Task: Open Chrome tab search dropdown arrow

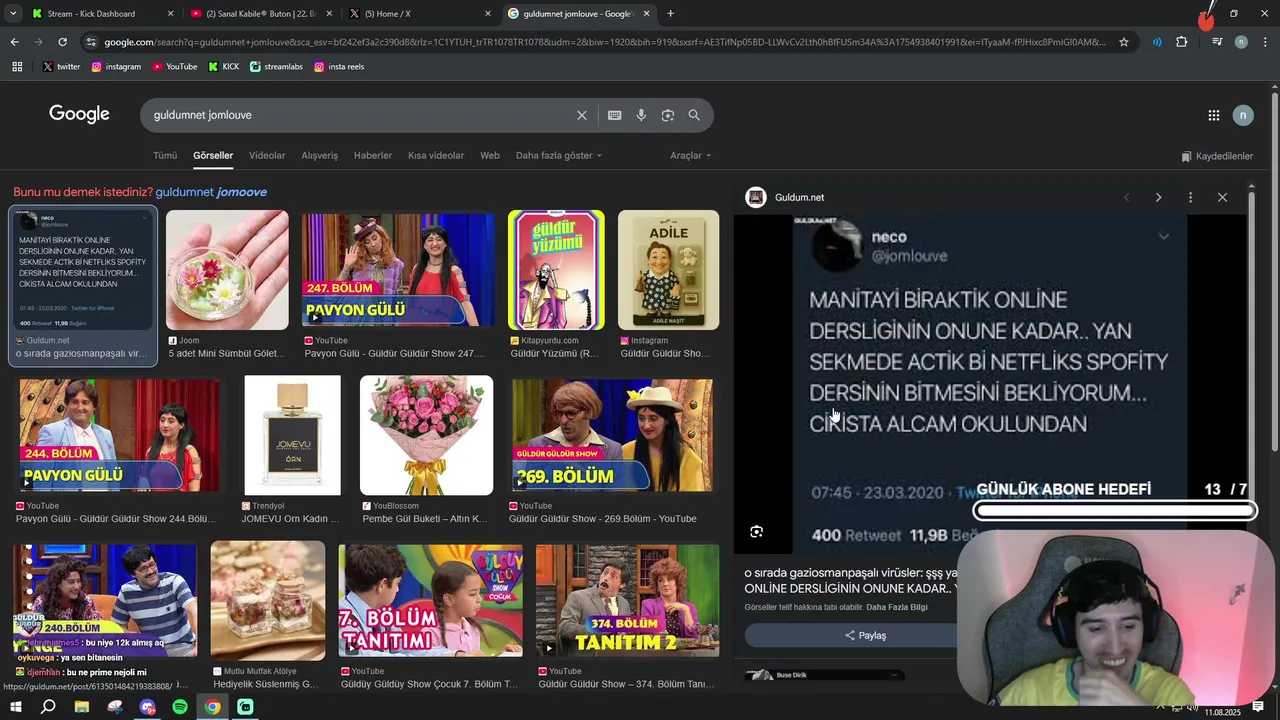Action: point(13,14)
